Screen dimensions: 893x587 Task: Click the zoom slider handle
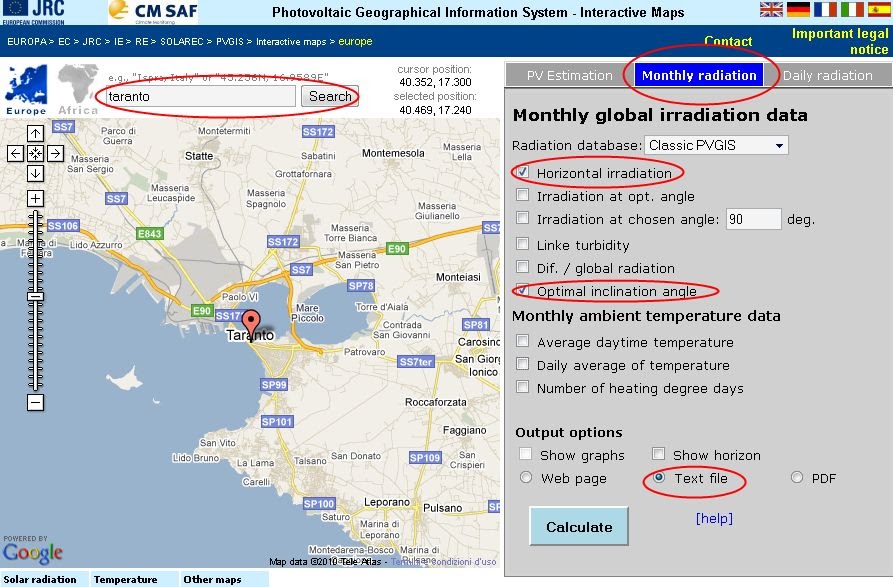tap(35, 296)
